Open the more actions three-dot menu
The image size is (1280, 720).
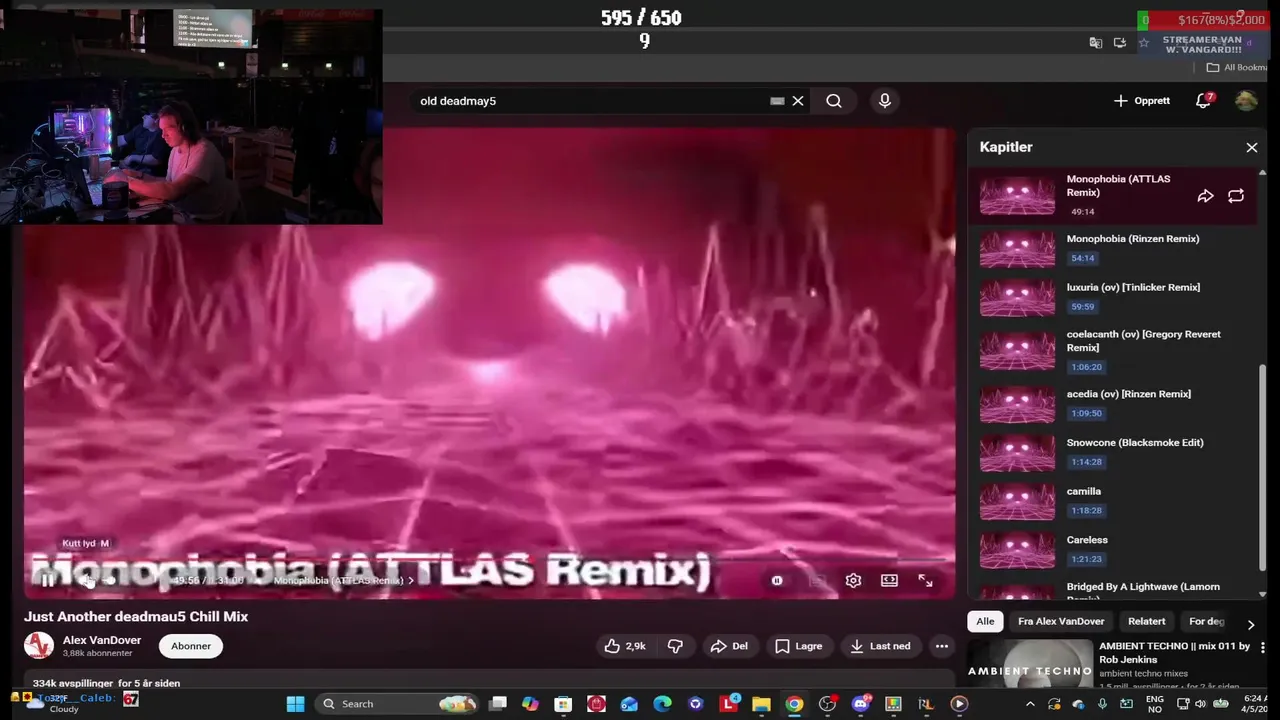click(942, 646)
